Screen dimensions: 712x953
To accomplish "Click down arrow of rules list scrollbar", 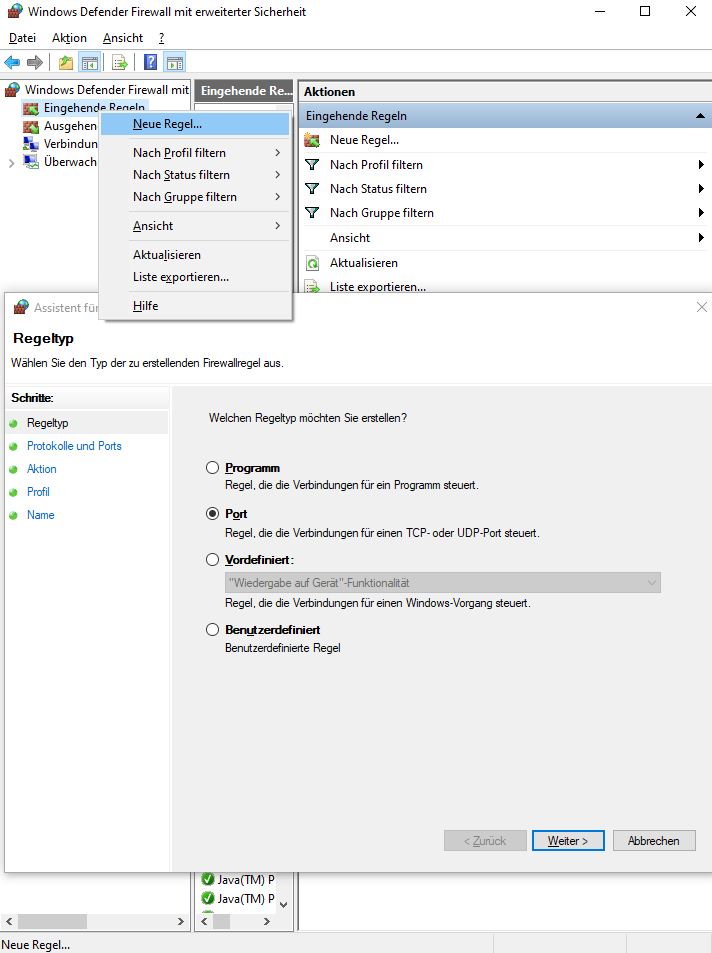I will click(283, 904).
